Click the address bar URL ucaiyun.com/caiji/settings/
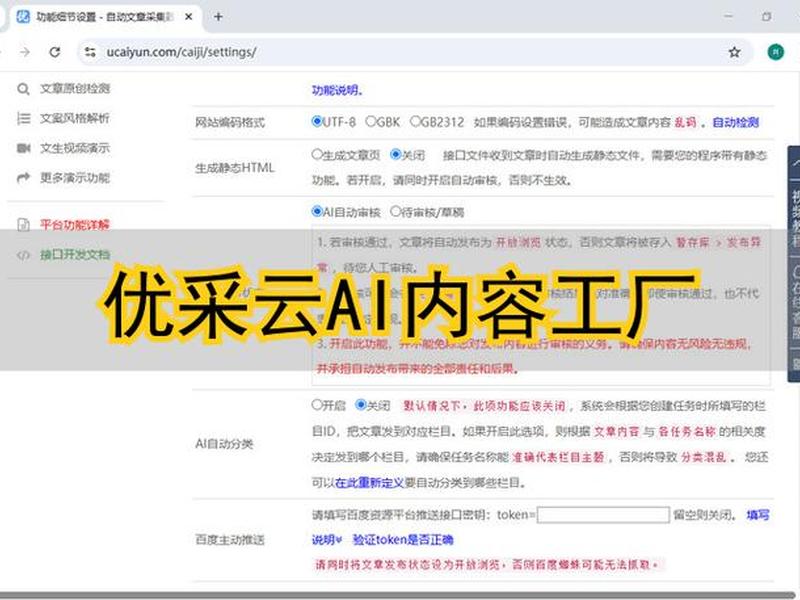800x600 pixels. tap(182, 52)
